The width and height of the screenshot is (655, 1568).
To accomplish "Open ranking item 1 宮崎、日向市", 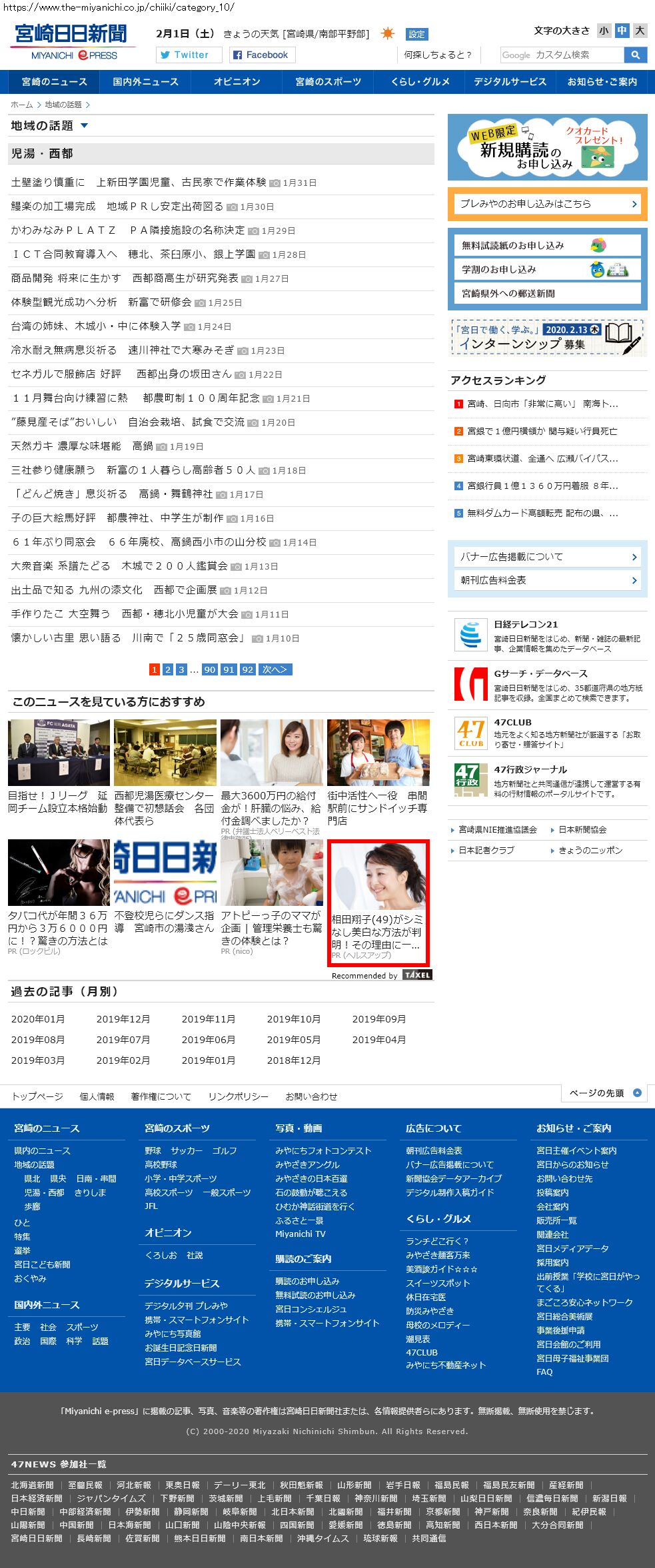I will click(542, 404).
